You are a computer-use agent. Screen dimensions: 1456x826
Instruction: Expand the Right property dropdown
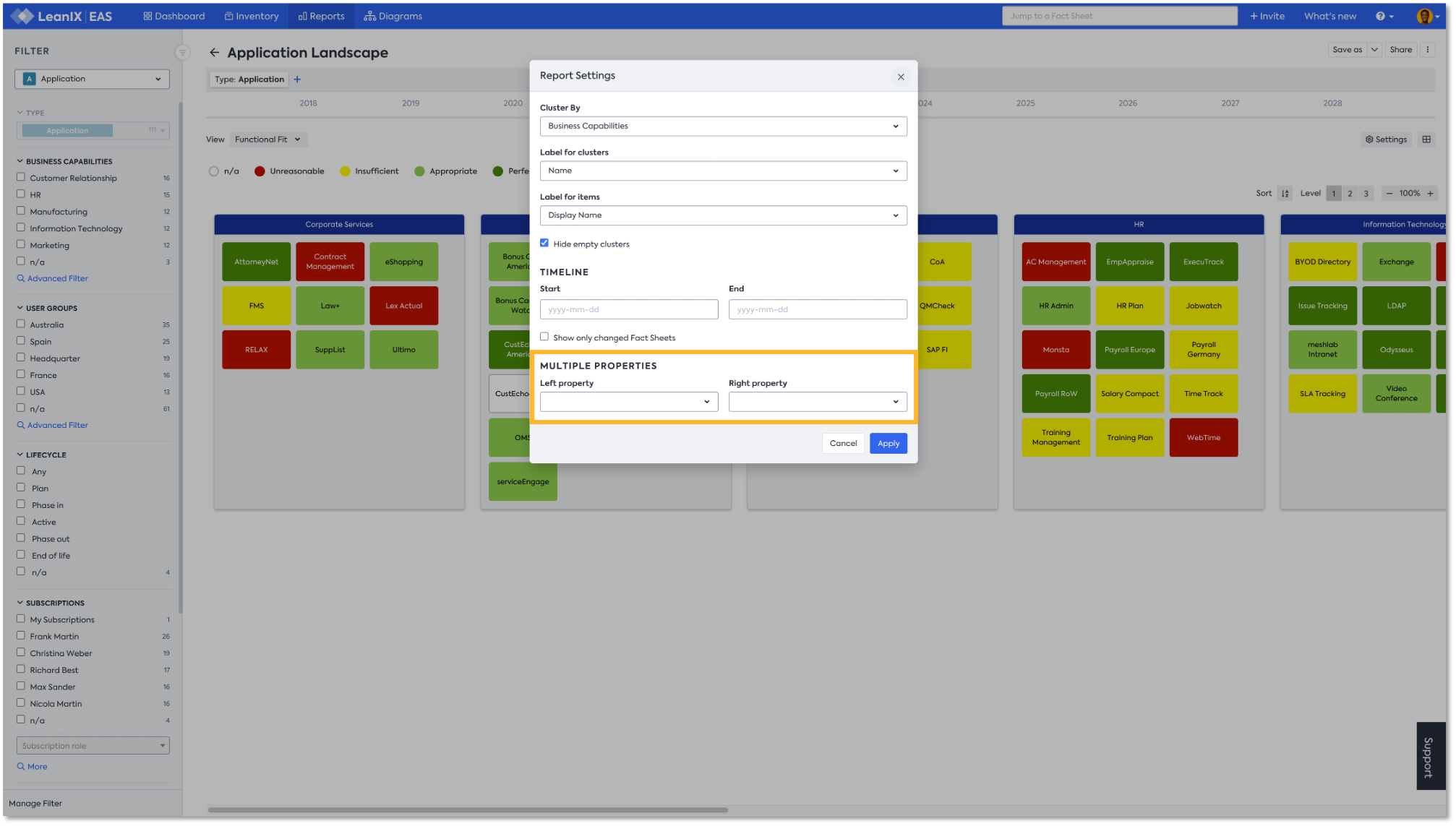pos(817,402)
